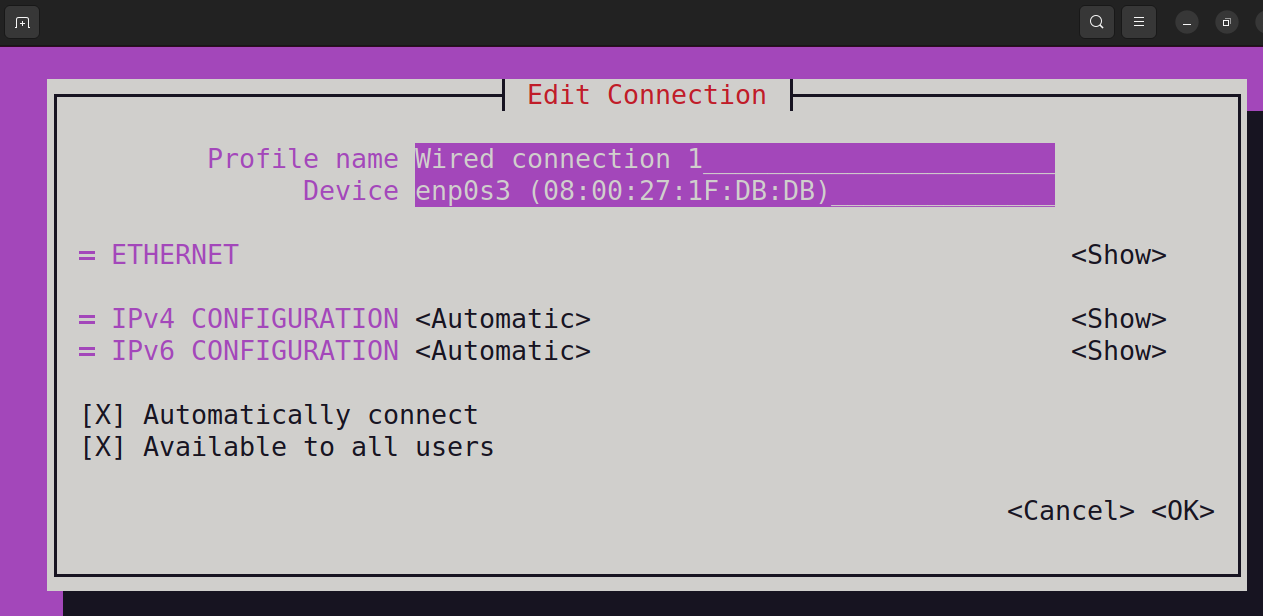This screenshot has height=616, width=1263.
Task: Open a new terminal tab icon
Action: point(22,22)
